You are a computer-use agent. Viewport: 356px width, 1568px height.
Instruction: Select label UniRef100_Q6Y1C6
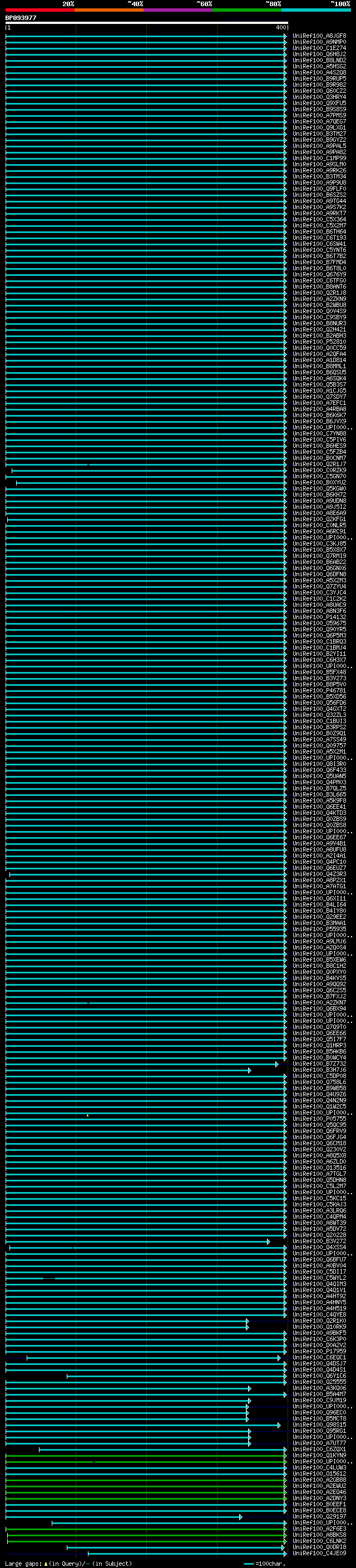(319, 1375)
